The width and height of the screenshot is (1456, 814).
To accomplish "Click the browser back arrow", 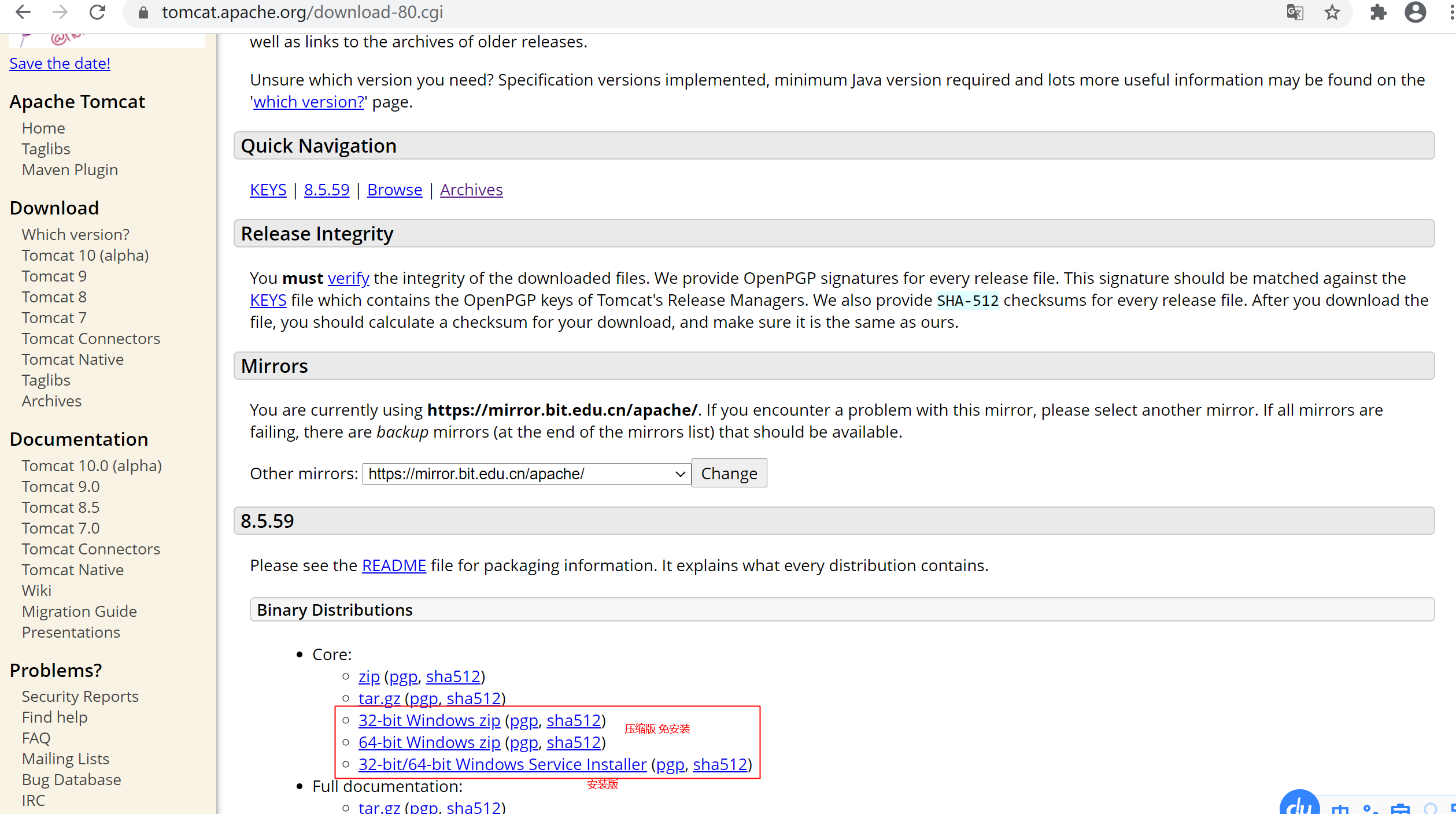I will tap(23, 12).
